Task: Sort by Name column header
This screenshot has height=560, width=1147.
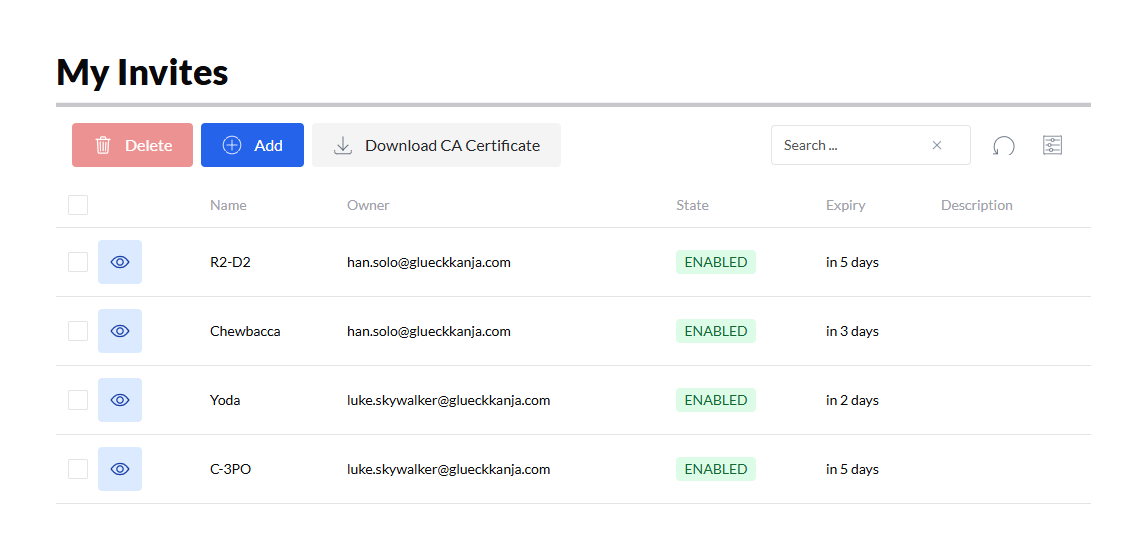Action: pyautogui.click(x=228, y=205)
